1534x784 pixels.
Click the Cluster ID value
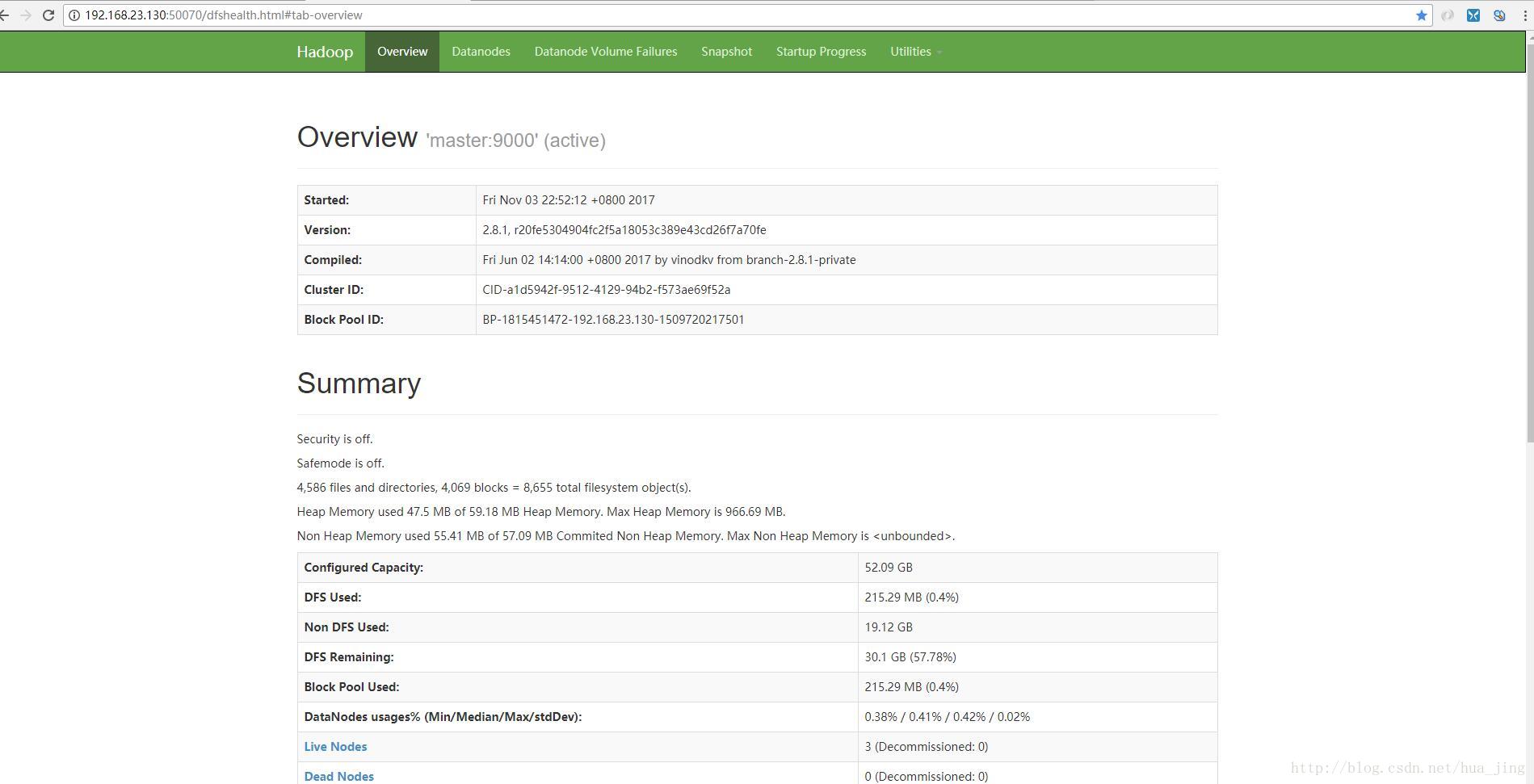click(x=607, y=290)
